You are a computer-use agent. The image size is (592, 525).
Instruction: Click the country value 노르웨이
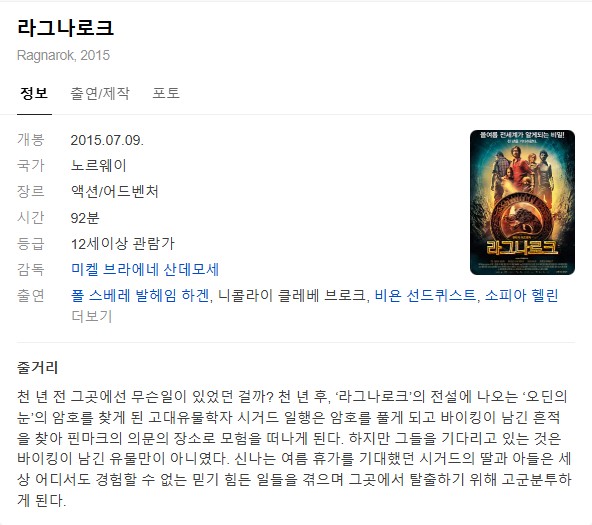99,166
